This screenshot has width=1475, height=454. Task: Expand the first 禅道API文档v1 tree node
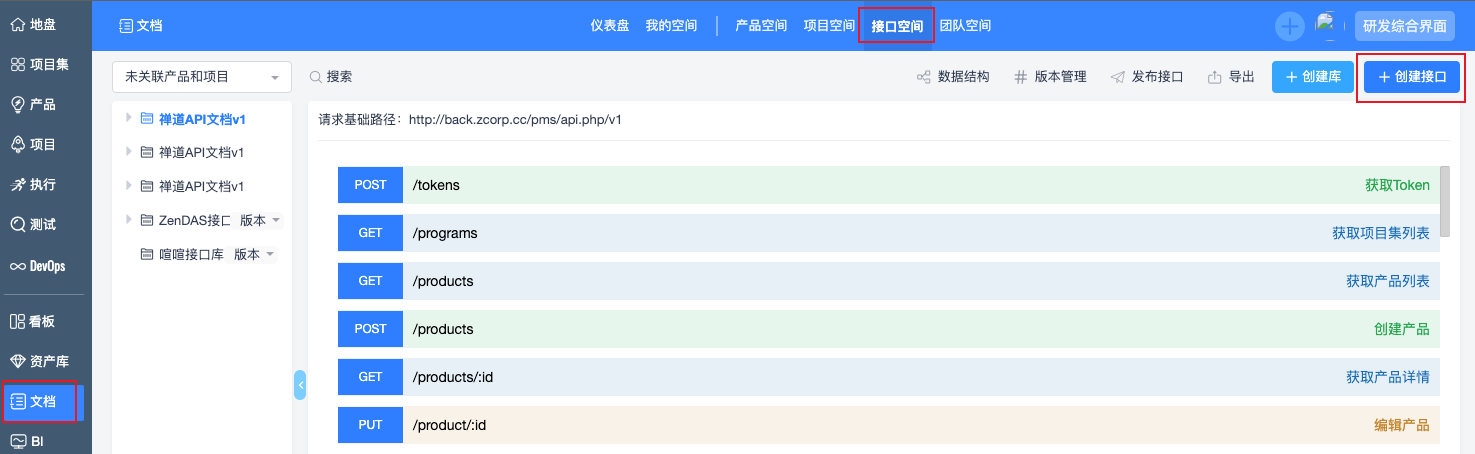click(128, 118)
